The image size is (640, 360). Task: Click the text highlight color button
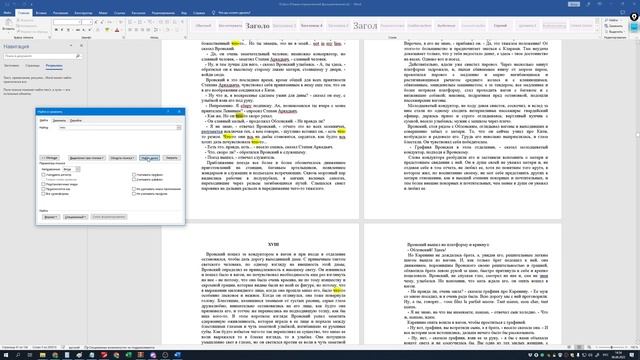[107, 30]
